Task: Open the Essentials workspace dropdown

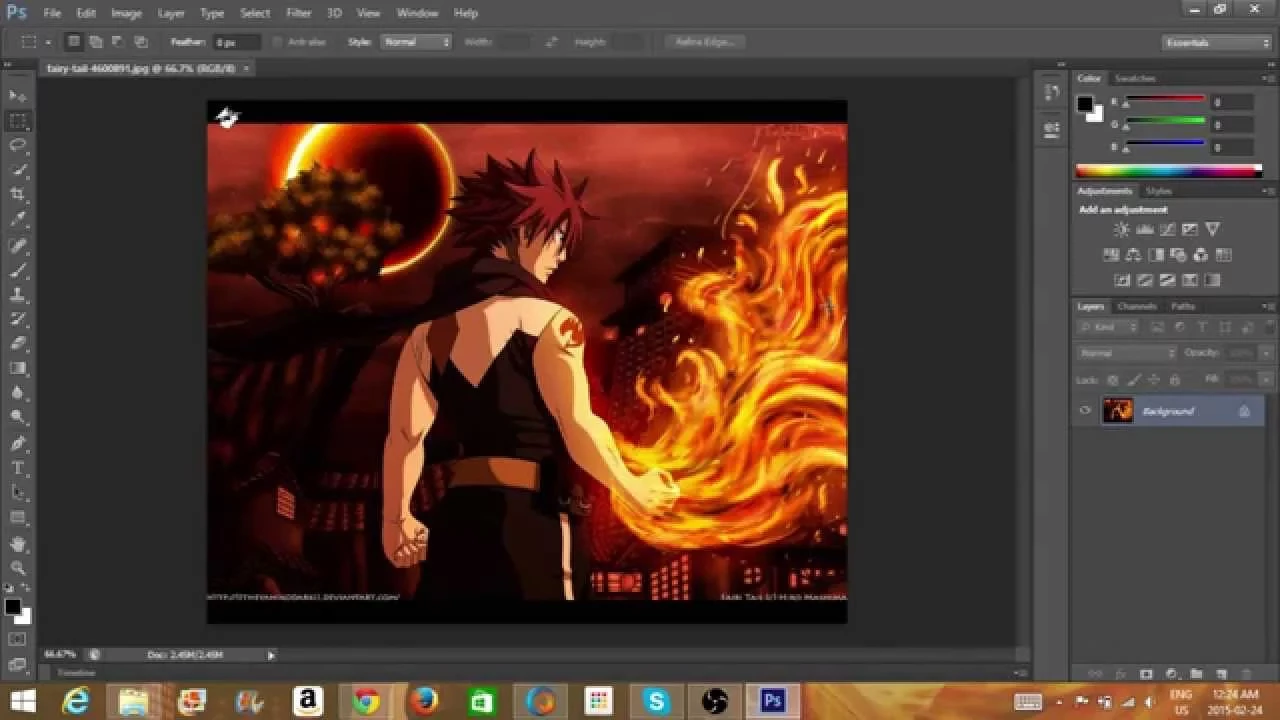Action: [x=1217, y=42]
